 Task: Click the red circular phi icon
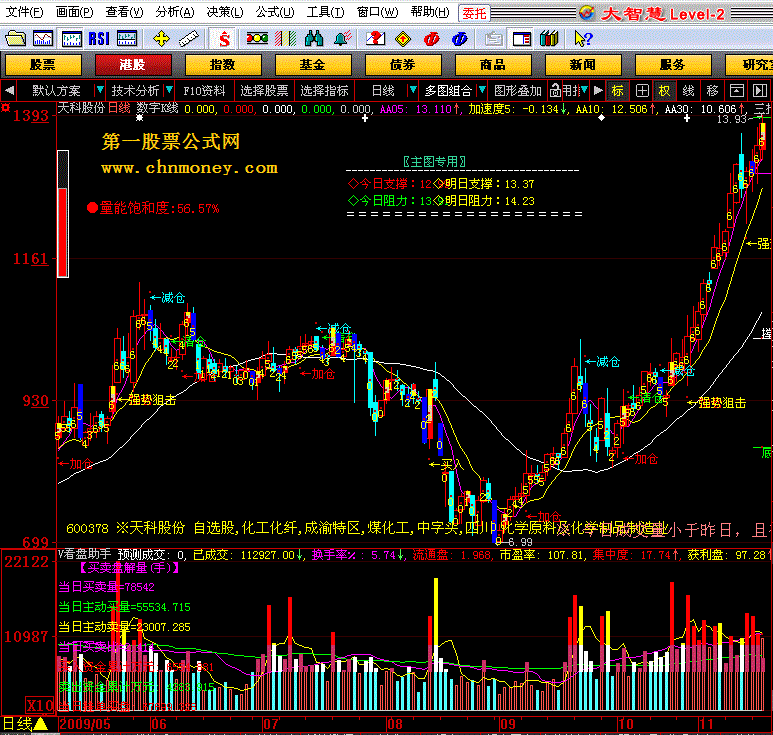tap(431, 38)
